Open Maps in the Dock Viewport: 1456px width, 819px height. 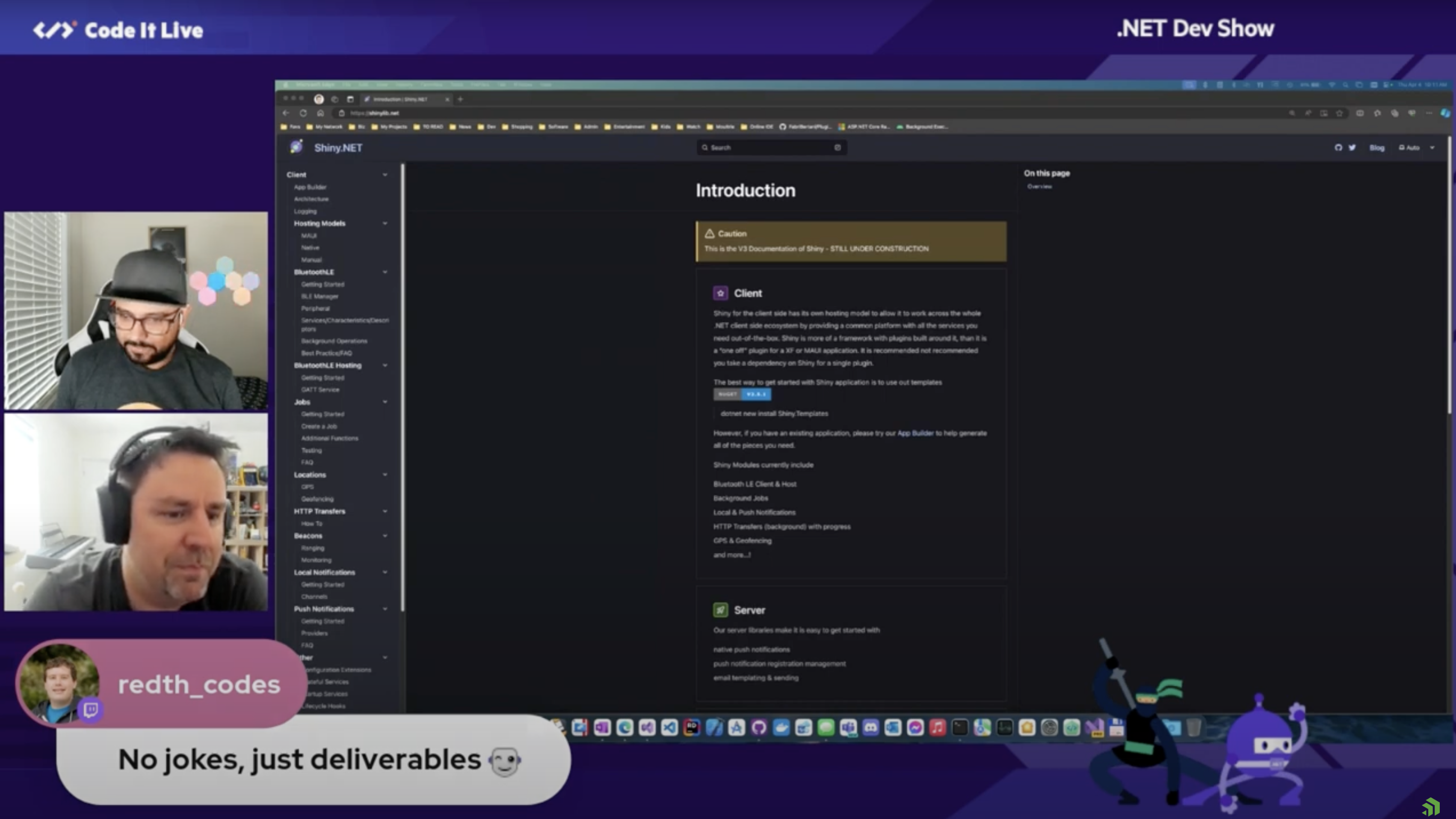point(983,728)
